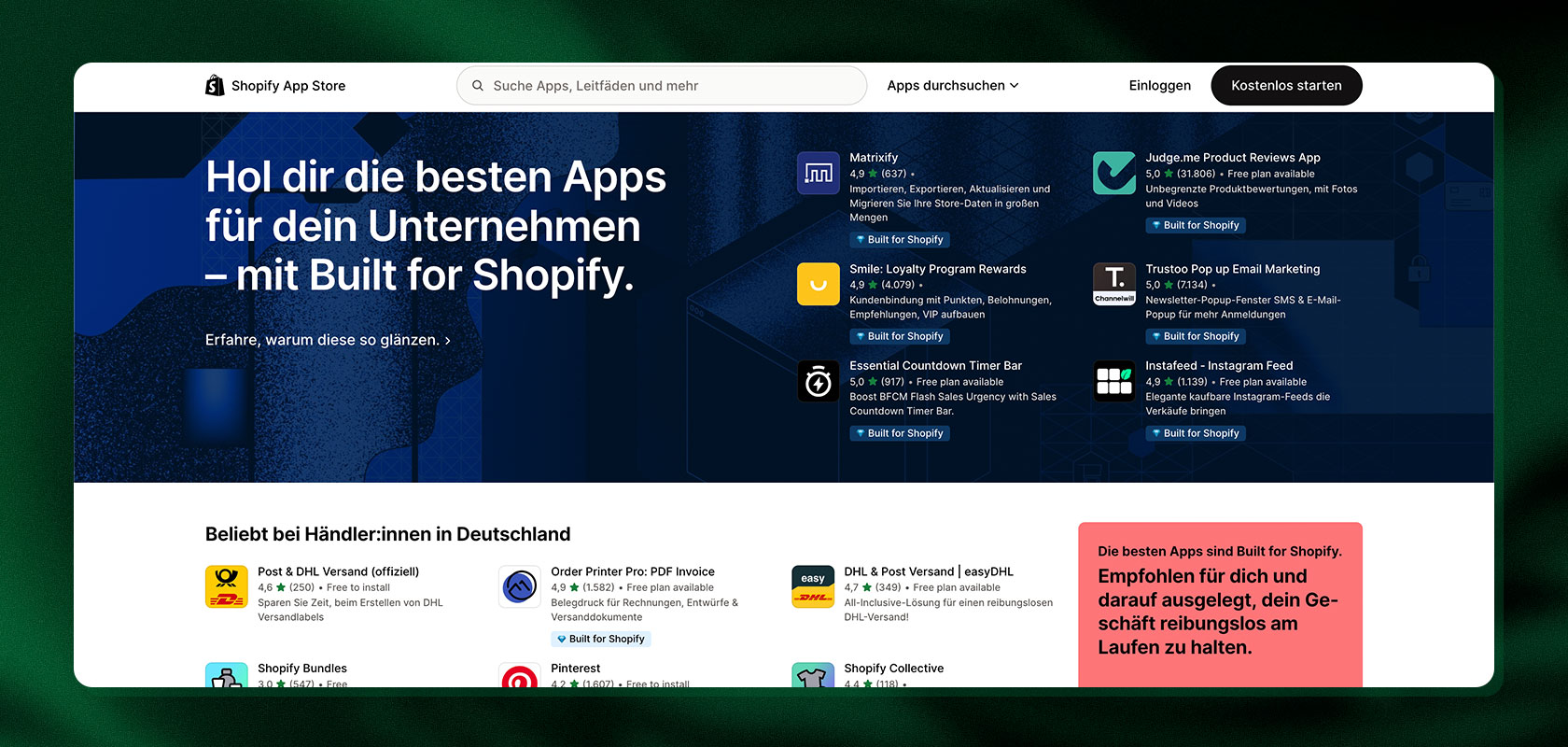The image size is (1568, 747).
Task: Click Built for Shopify badge under Countdown Timer
Action: [x=900, y=433]
